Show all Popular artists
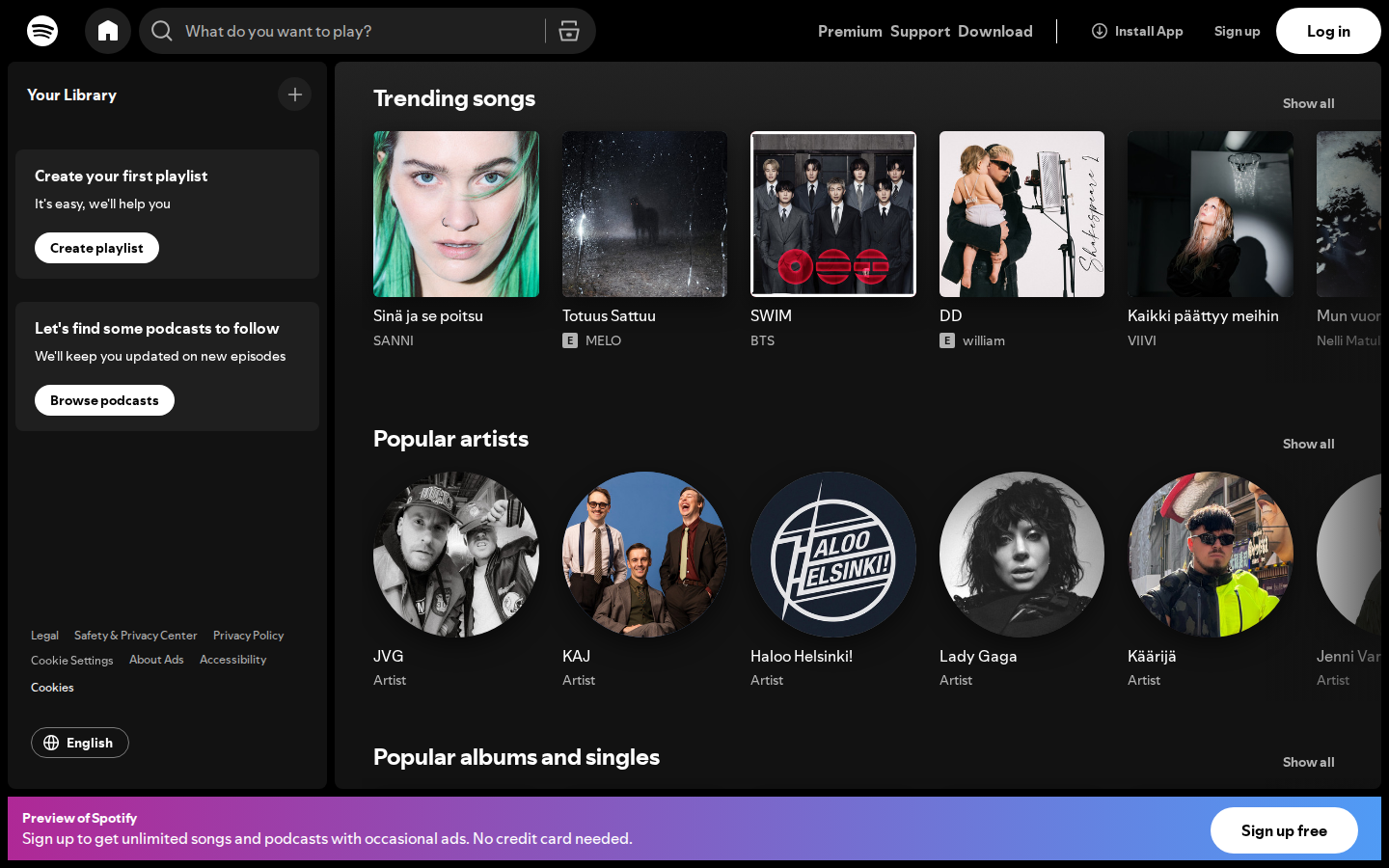The width and height of the screenshot is (1389, 868). tap(1309, 444)
